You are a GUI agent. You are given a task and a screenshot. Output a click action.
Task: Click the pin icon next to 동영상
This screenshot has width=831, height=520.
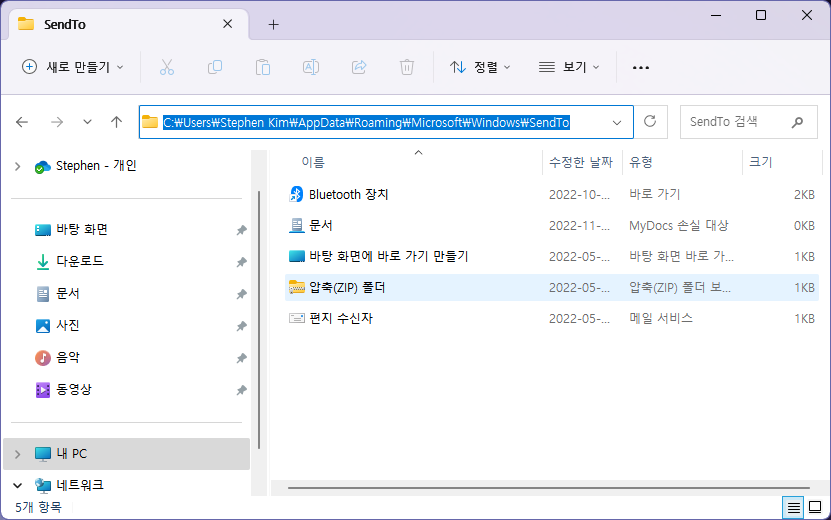241,390
